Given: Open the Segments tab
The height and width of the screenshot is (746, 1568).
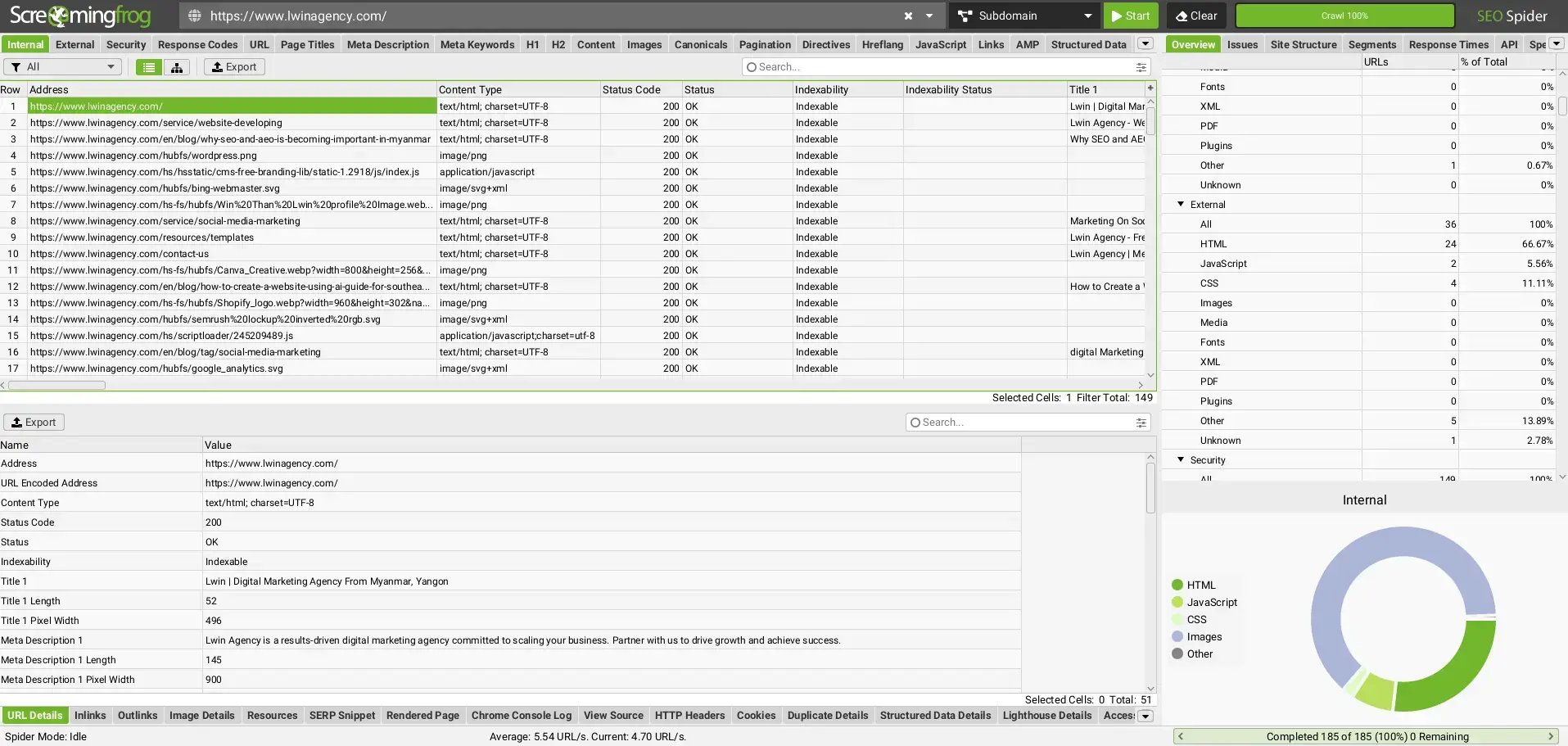Looking at the screenshot, I should point(1371,44).
